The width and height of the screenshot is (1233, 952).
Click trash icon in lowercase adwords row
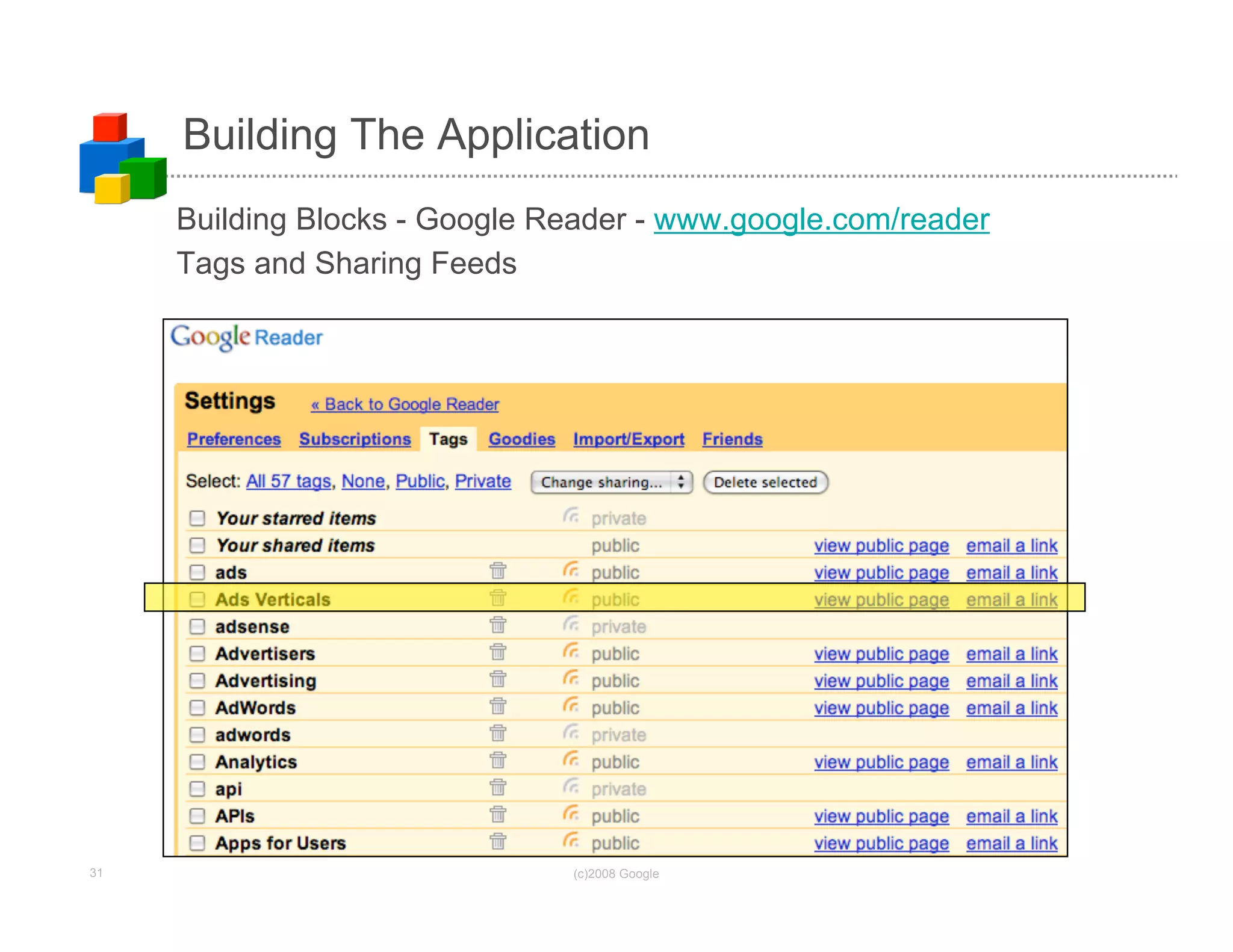(498, 733)
